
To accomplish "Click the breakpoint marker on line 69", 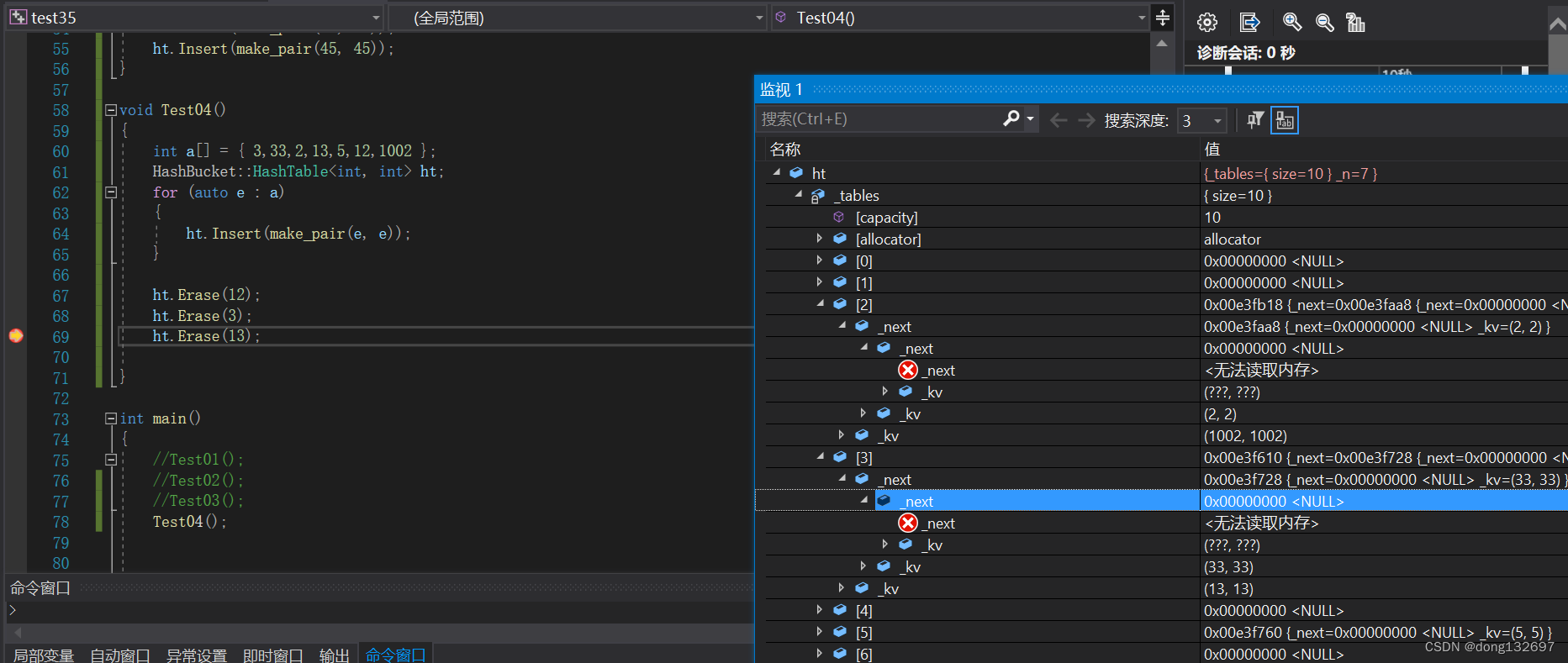I will coord(16,336).
